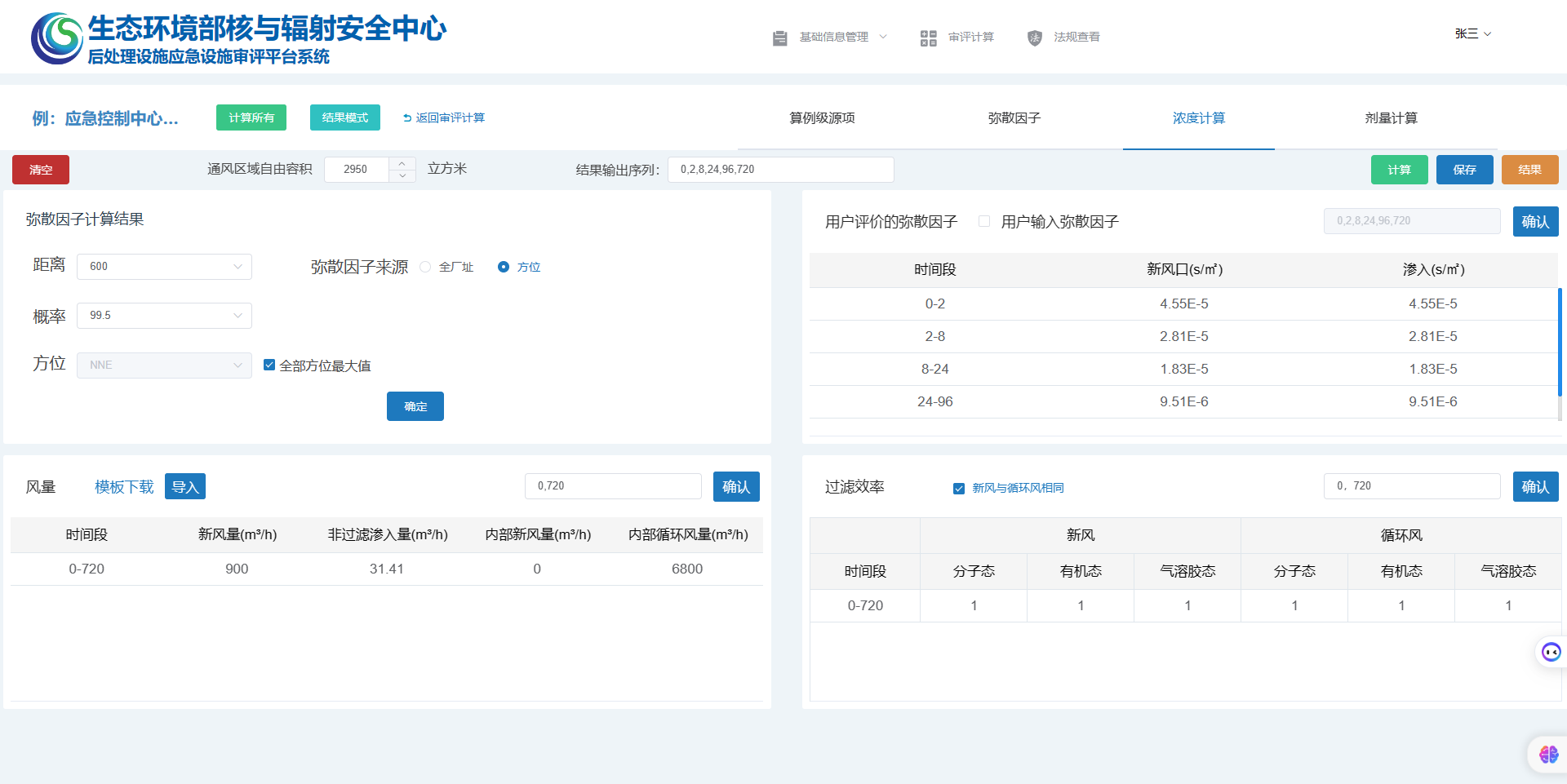Screen dimensions: 1567x784
Task: Open the chat assistant floating icon
Action: (x=1551, y=652)
